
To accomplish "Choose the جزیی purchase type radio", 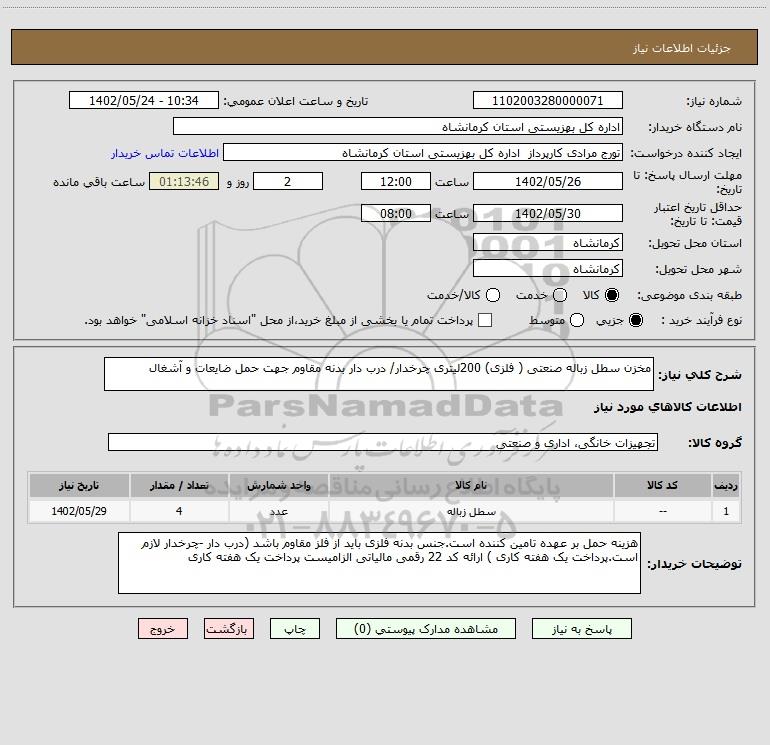I will click(x=636, y=320).
